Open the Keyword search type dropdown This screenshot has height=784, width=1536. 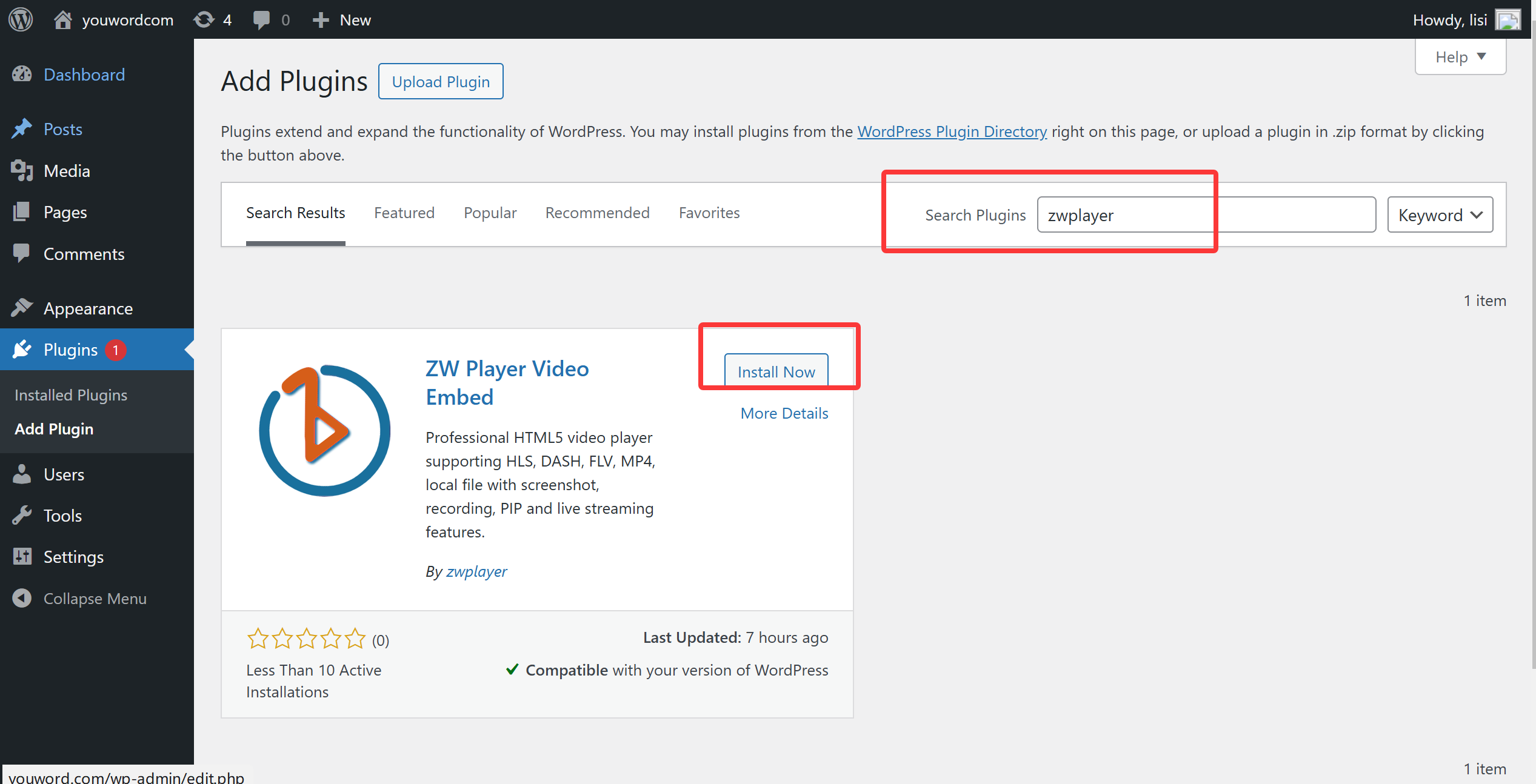click(x=1440, y=215)
